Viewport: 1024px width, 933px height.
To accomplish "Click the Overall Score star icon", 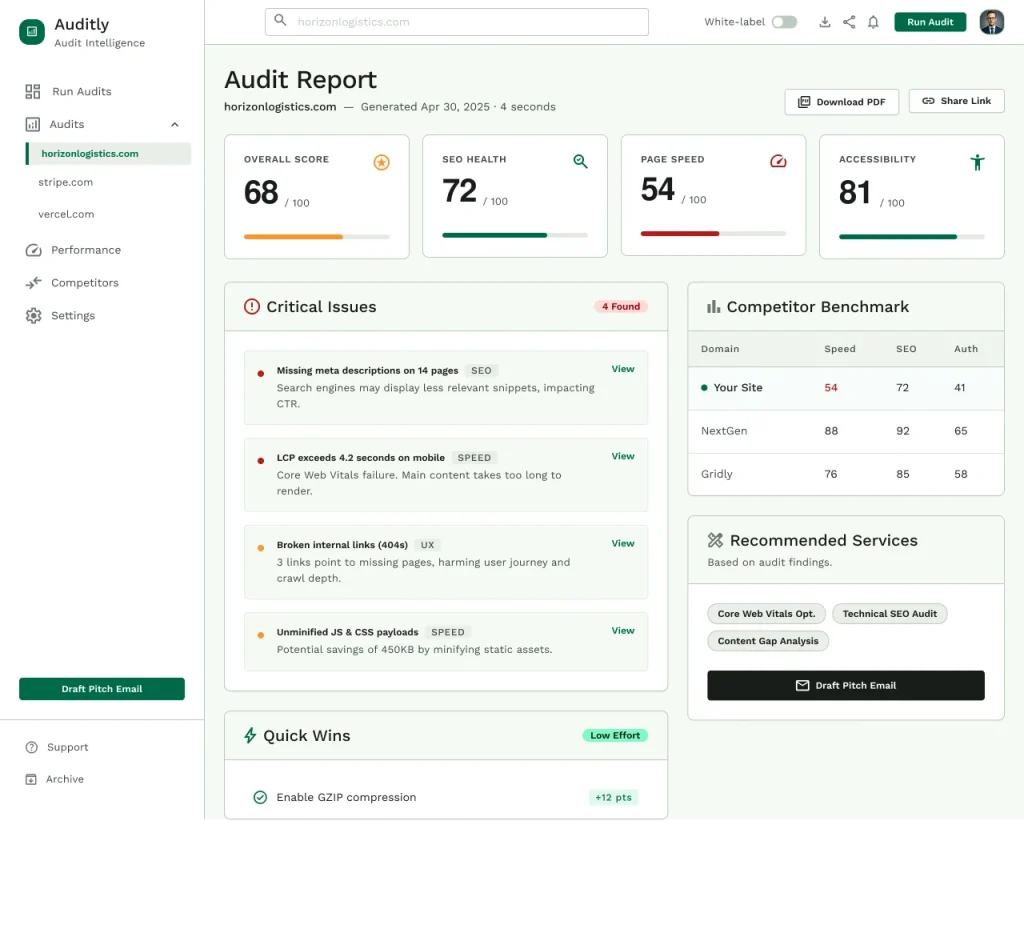I will tap(381, 162).
